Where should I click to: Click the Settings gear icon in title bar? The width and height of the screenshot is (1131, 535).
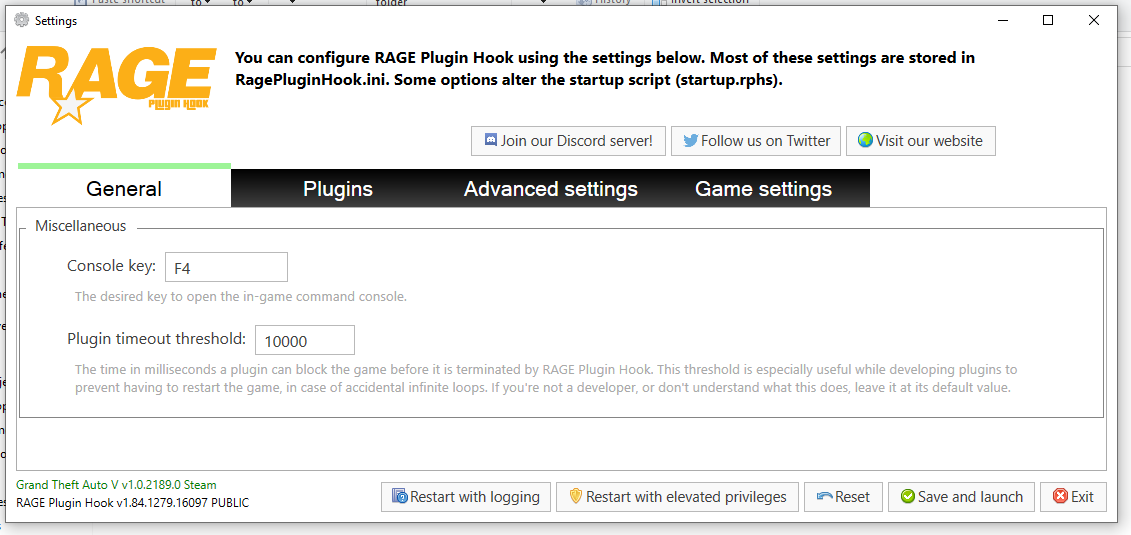point(21,20)
